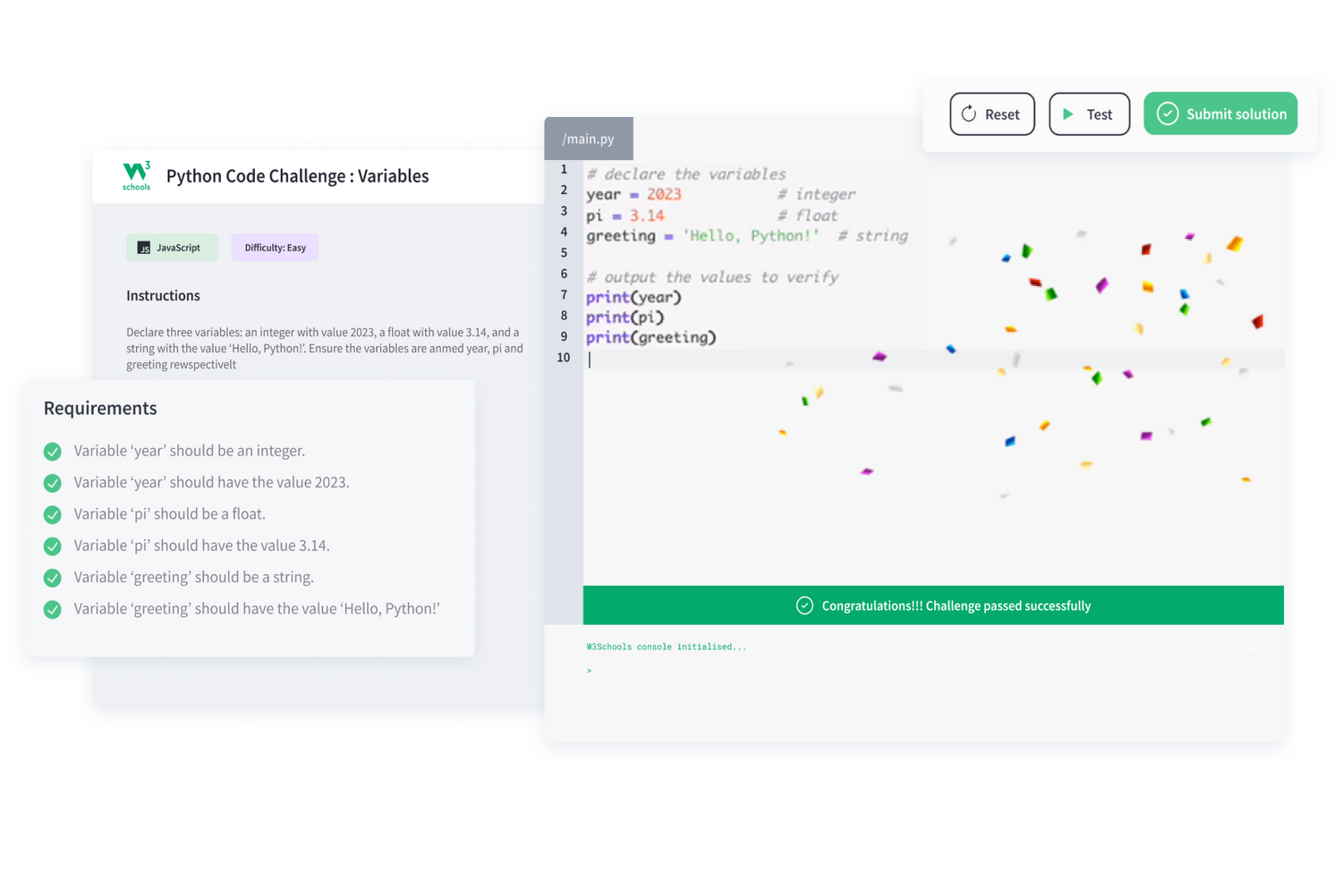Click the JS icon in JavaScript badge
Viewport: 1342px width, 896px height.
click(144, 248)
